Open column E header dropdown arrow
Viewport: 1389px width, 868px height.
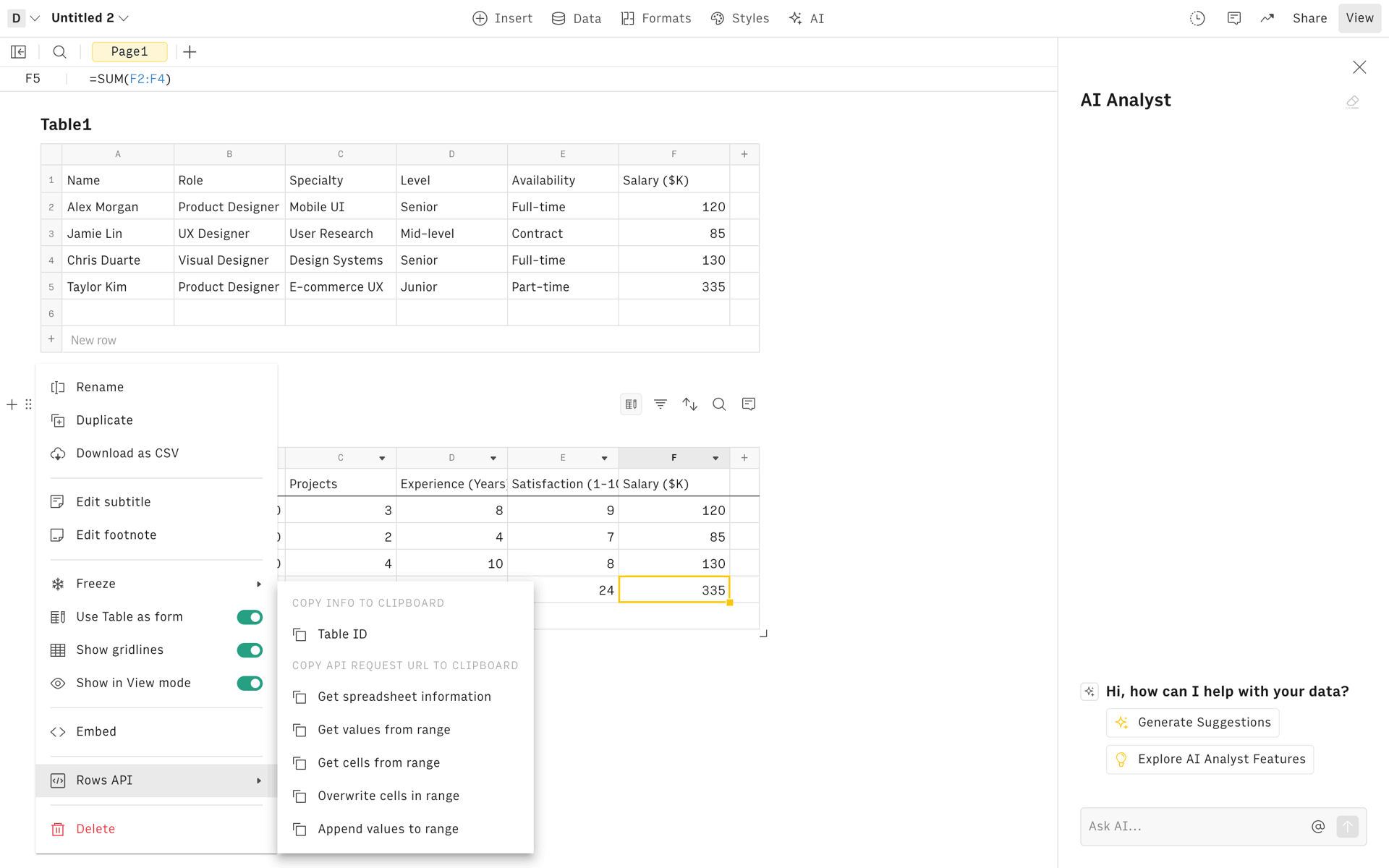coord(604,459)
